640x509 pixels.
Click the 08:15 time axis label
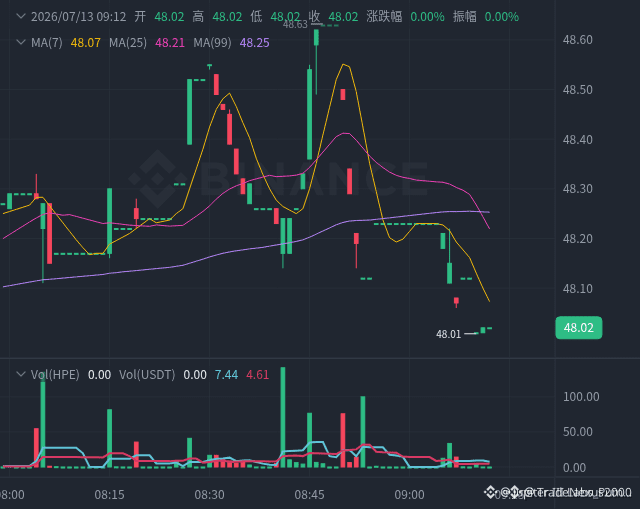109,495
